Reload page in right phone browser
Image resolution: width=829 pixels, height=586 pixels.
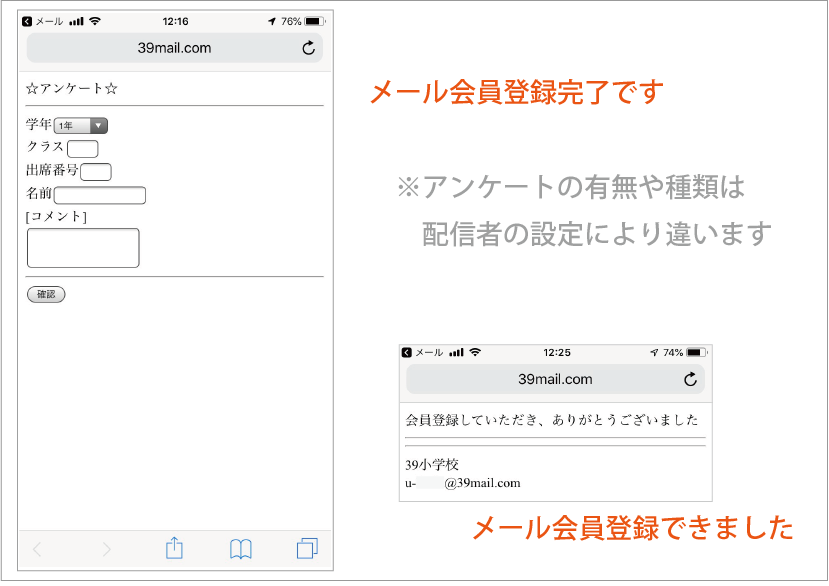click(x=690, y=379)
